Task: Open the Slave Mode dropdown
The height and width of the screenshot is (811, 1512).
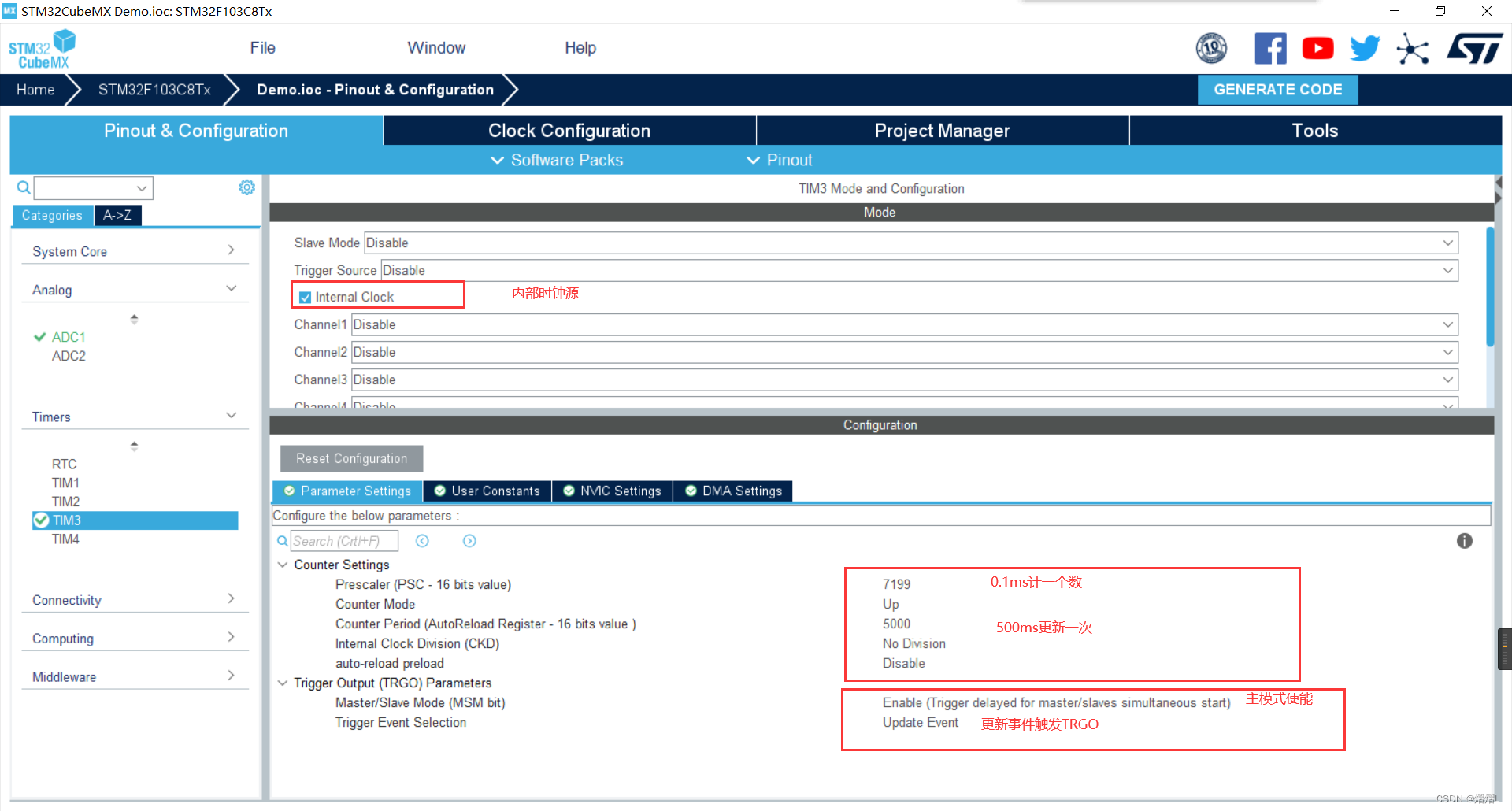Action: coord(911,243)
